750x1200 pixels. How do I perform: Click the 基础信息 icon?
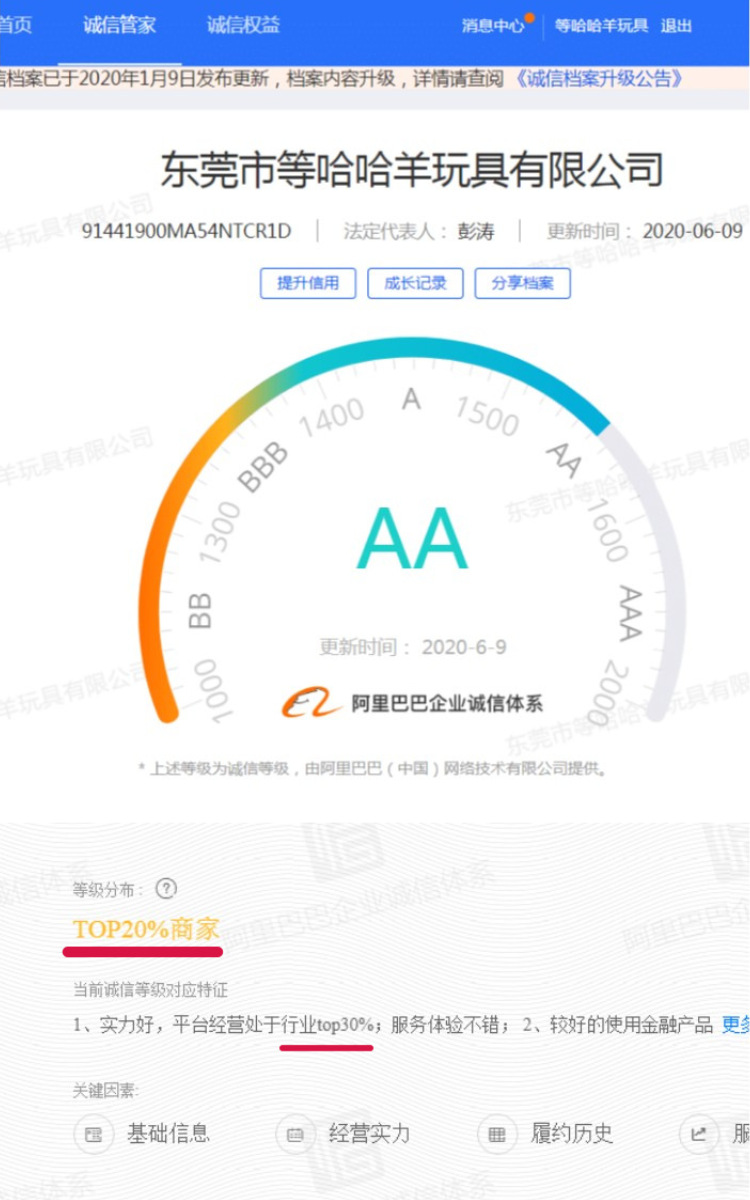point(93,1134)
